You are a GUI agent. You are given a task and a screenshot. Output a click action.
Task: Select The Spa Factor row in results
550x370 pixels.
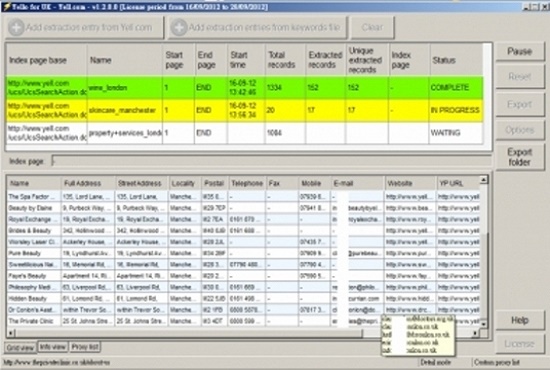243,197
